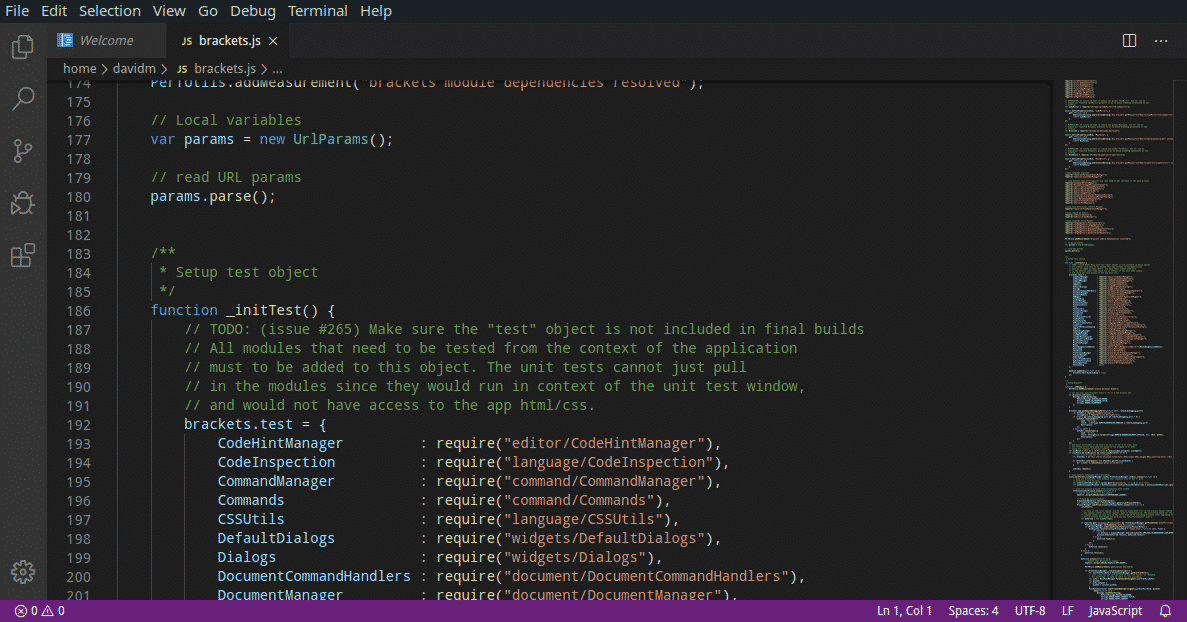Open the Explorer view in activity bar
The height and width of the screenshot is (622, 1187).
(22, 47)
